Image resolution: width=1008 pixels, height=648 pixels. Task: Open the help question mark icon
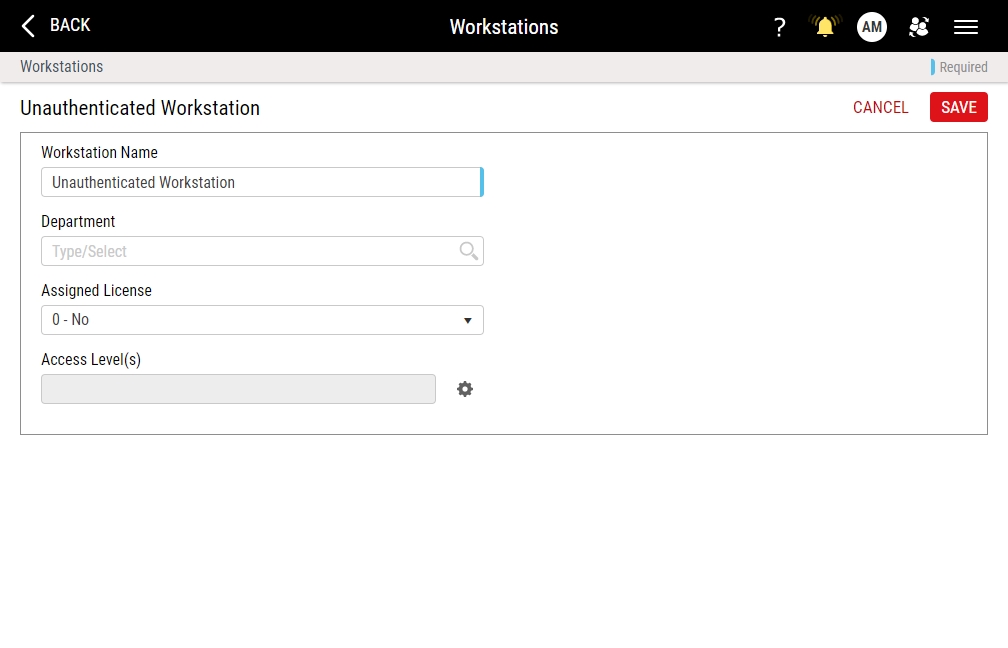[x=779, y=27]
